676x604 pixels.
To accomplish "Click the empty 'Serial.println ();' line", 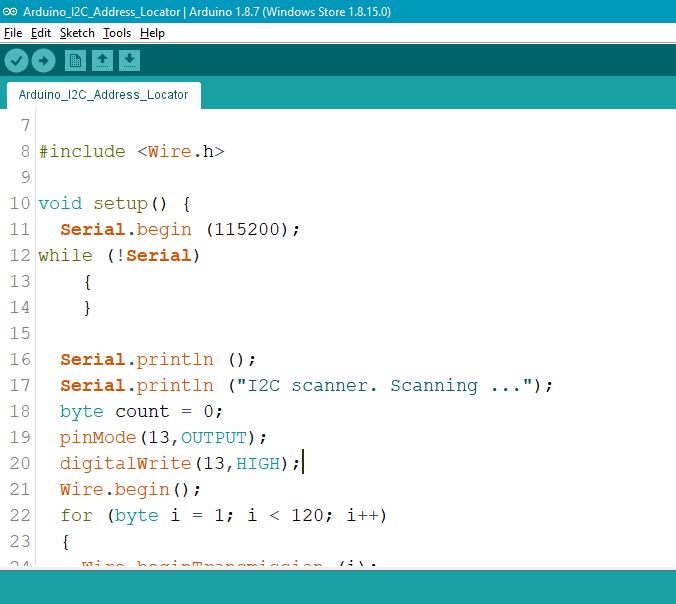I will [158, 360].
